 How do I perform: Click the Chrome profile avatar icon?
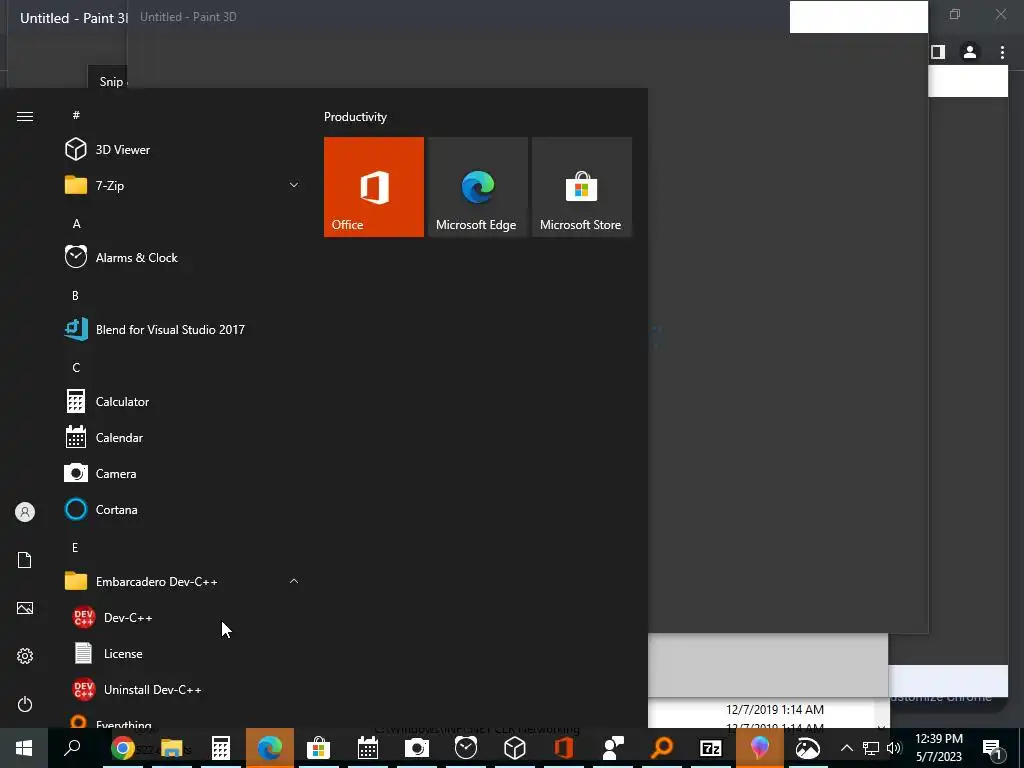pos(970,52)
